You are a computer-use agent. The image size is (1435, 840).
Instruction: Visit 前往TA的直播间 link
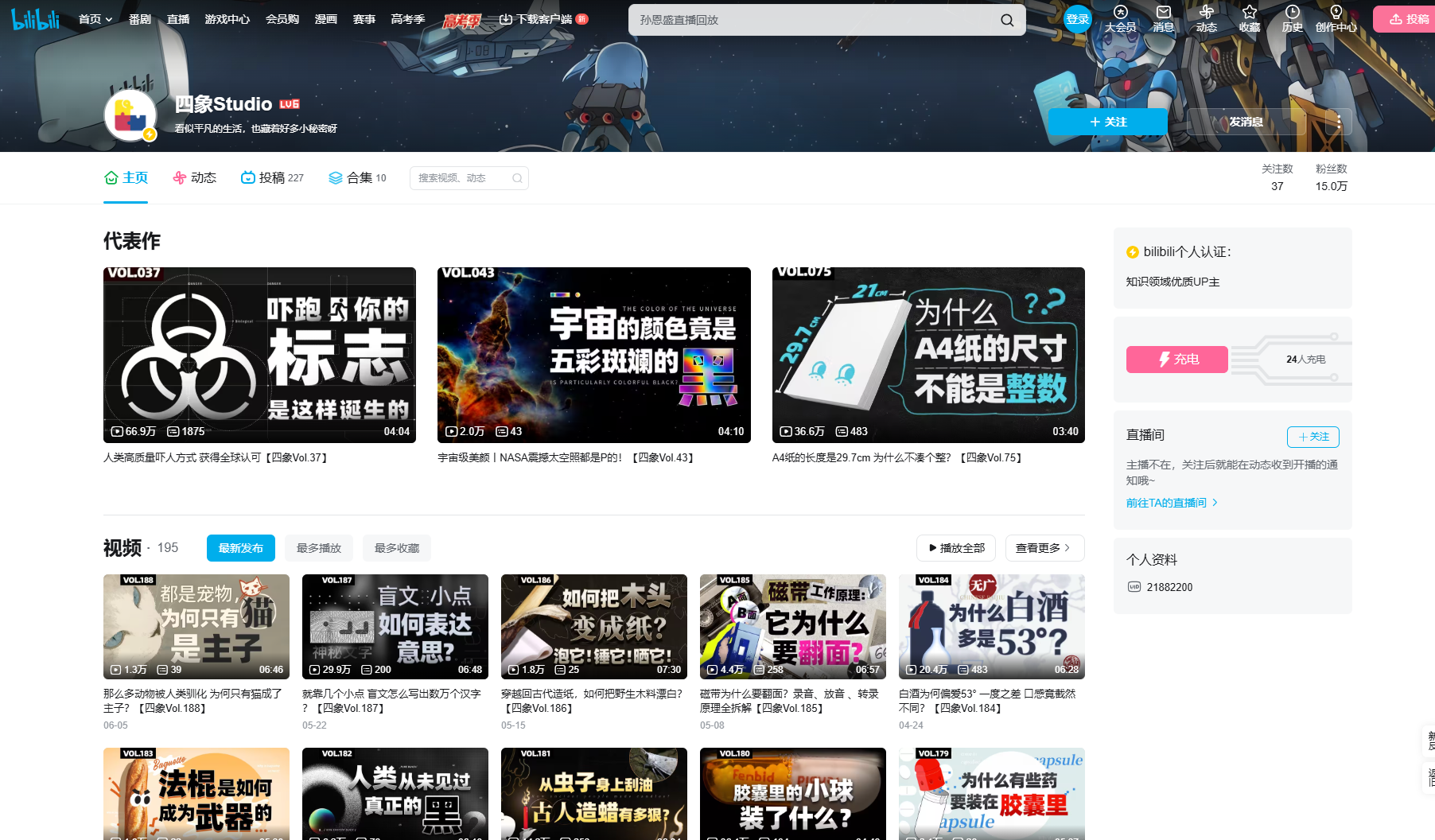coord(1166,502)
